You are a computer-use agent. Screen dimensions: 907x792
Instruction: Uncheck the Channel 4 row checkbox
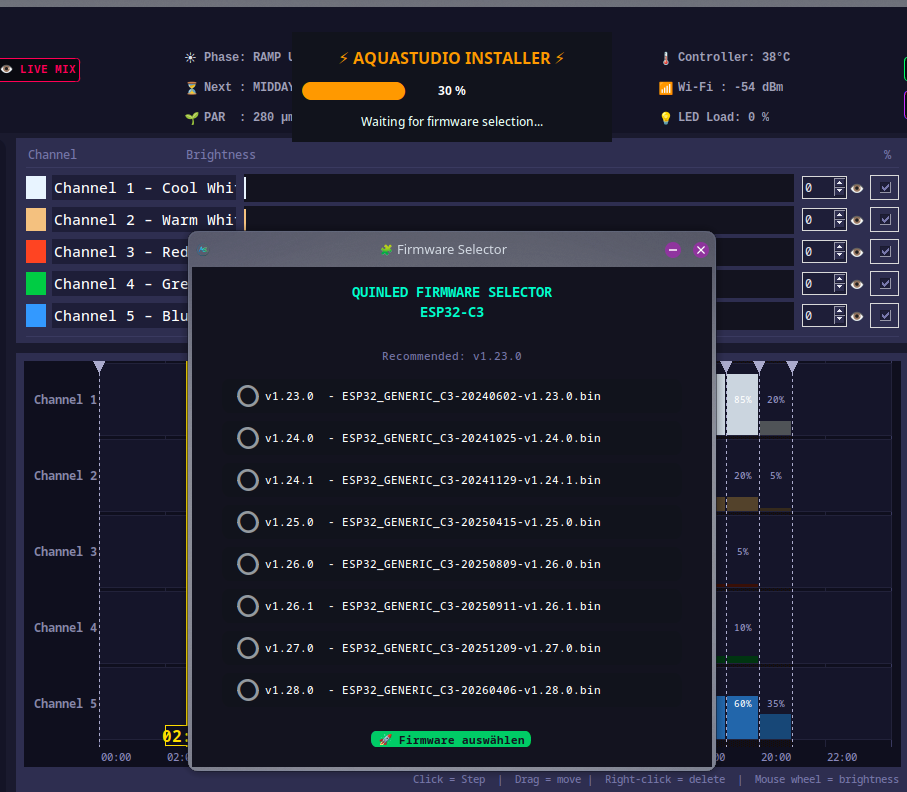coord(884,283)
